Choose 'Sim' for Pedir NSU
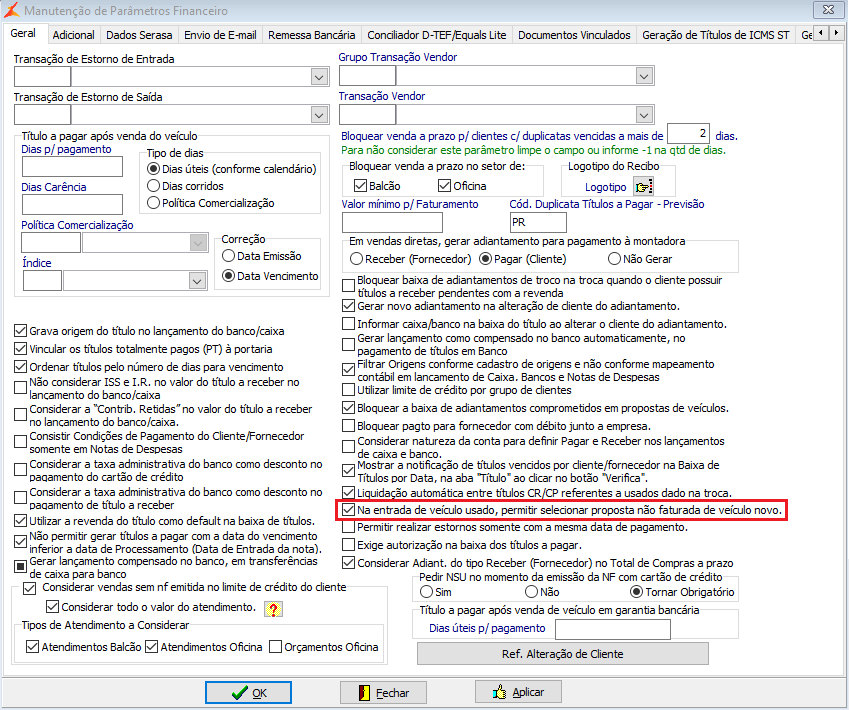The width and height of the screenshot is (849, 710). click(426, 592)
